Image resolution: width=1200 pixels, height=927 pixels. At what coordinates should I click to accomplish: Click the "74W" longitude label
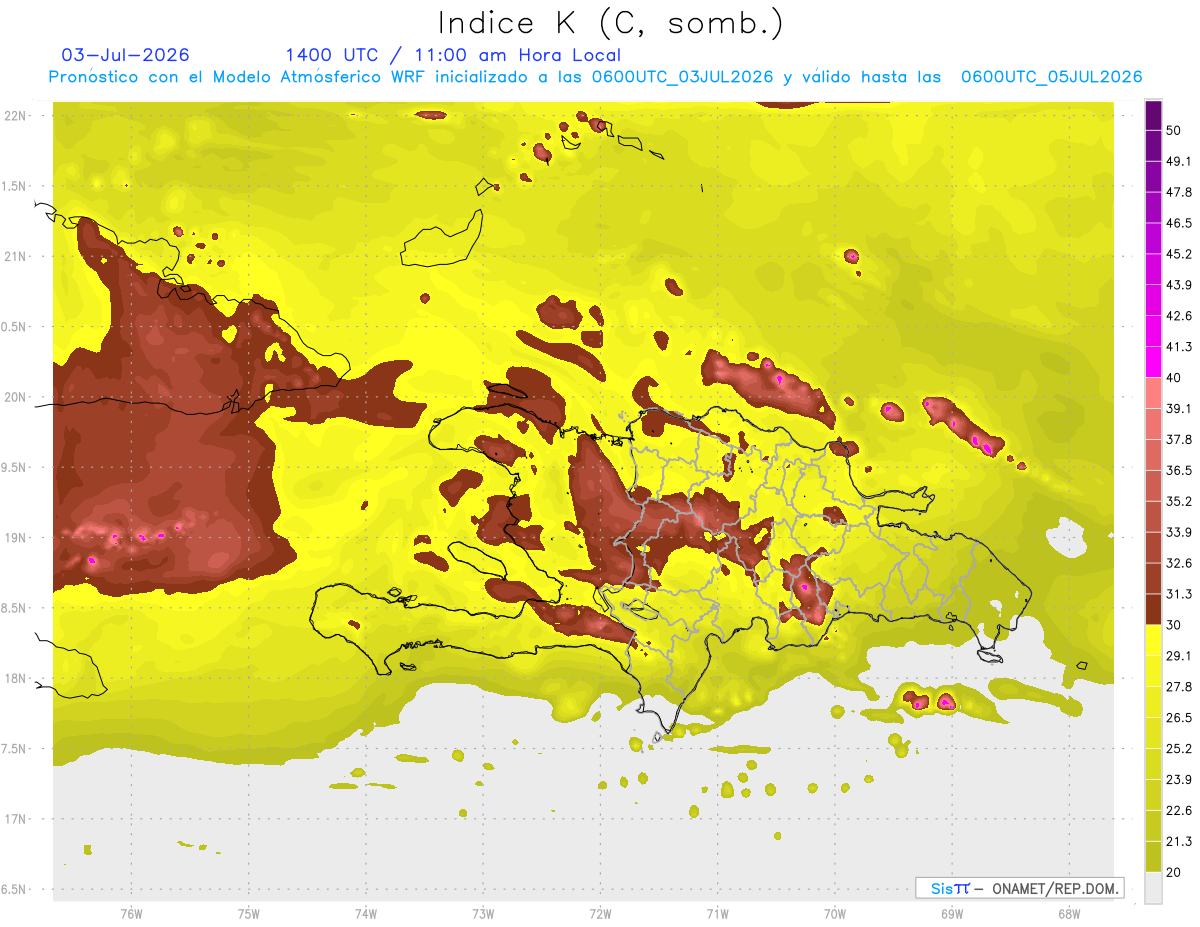tap(366, 914)
